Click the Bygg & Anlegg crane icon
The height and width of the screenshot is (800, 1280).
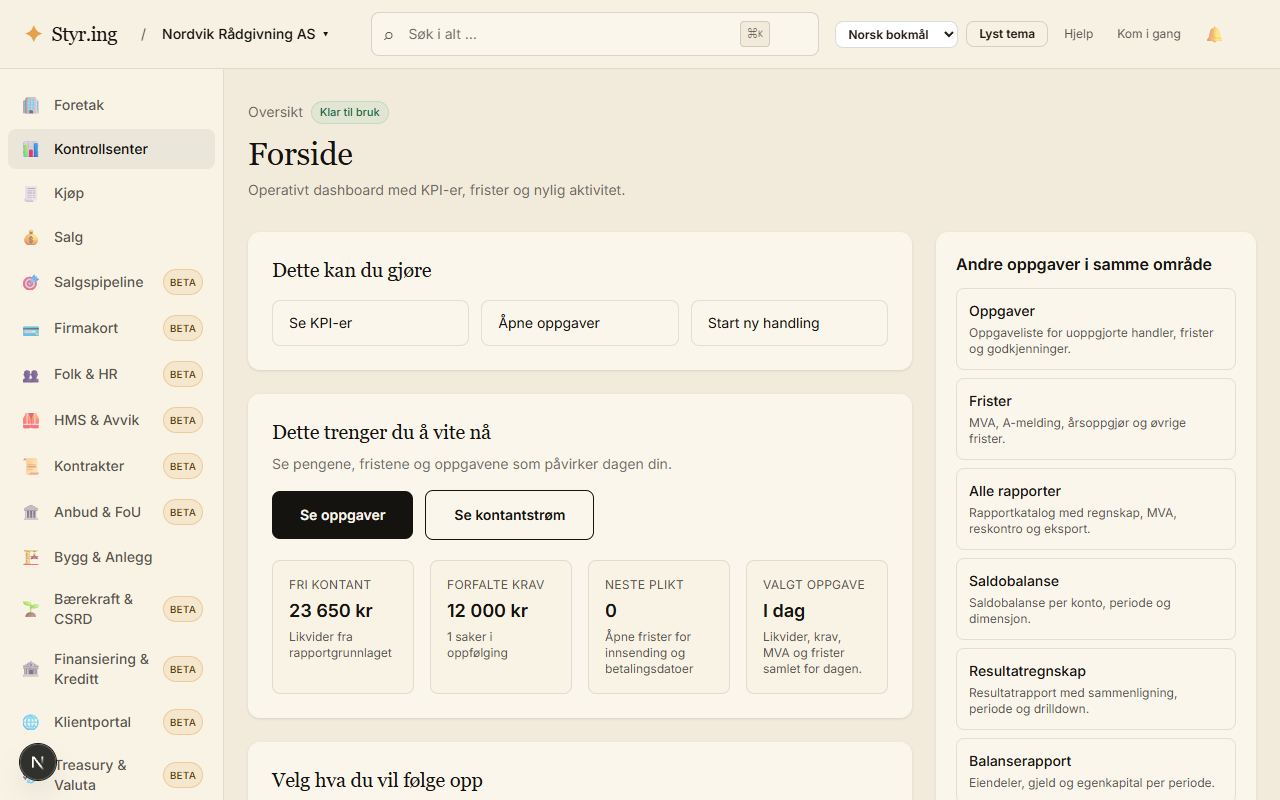[31, 557]
